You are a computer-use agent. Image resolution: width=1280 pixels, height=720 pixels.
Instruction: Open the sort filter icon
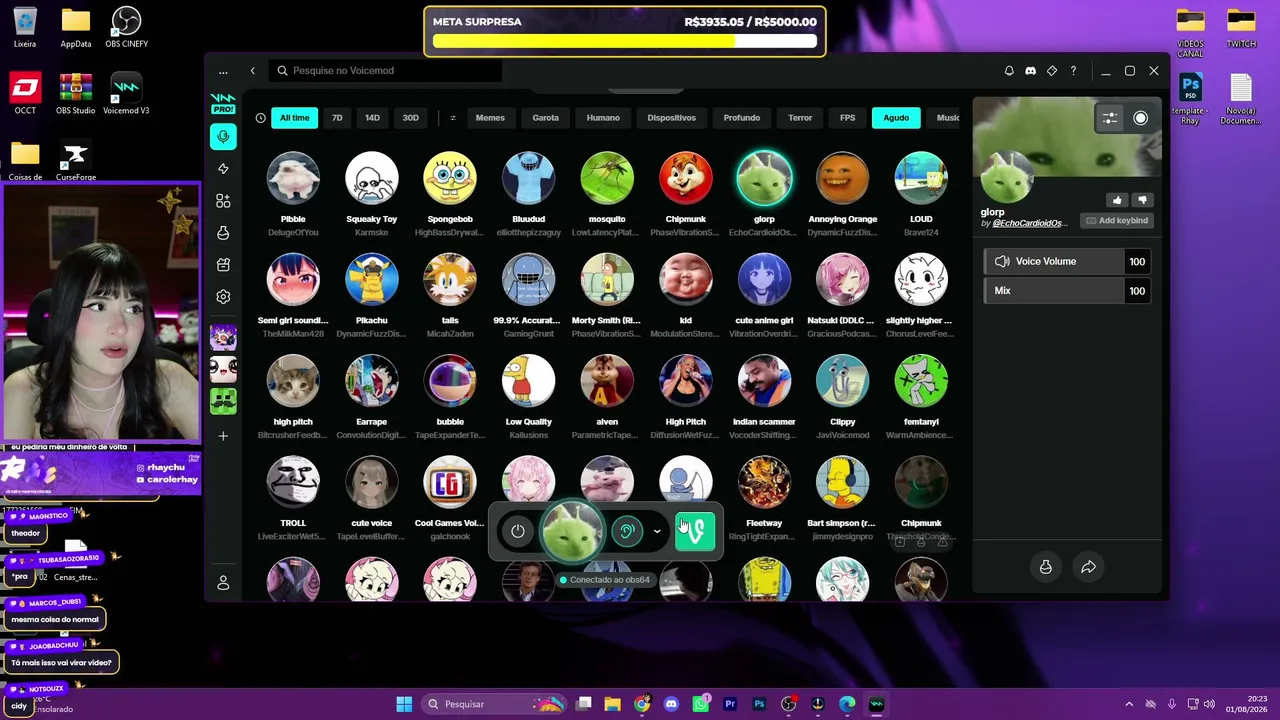[453, 118]
